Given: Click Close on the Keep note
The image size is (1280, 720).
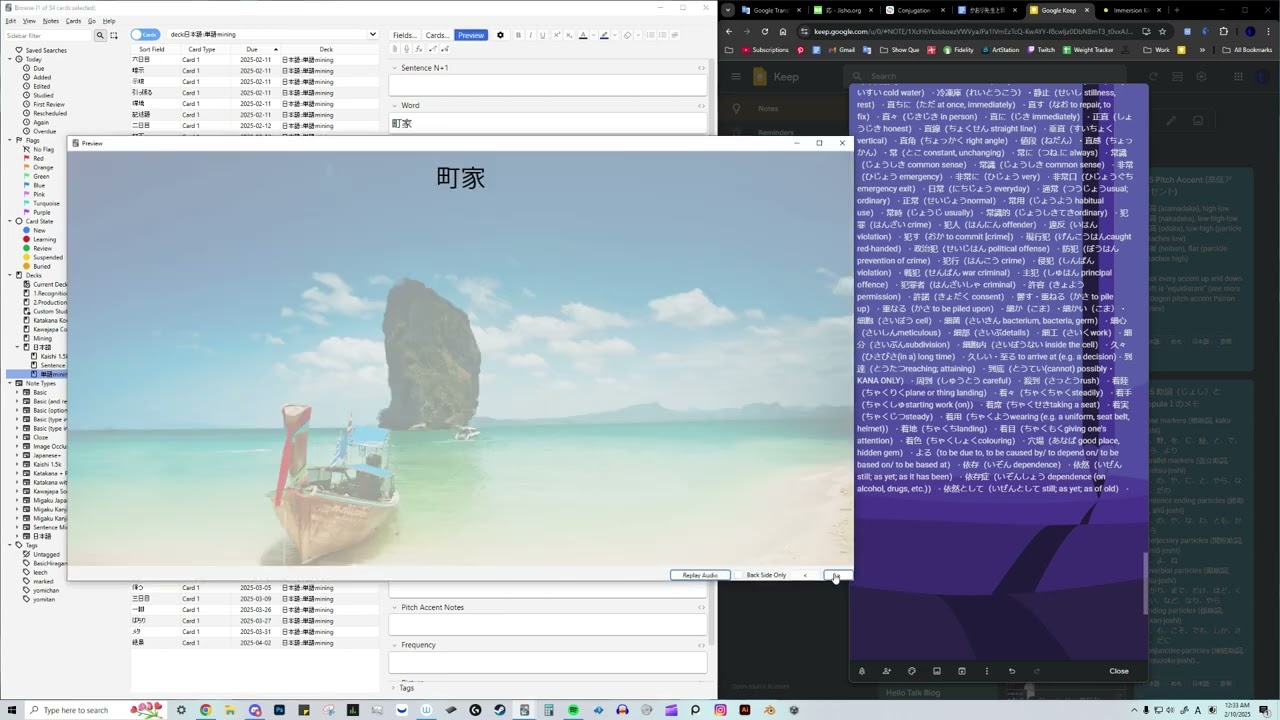Looking at the screenshot, I should (x=1119, y=671).
